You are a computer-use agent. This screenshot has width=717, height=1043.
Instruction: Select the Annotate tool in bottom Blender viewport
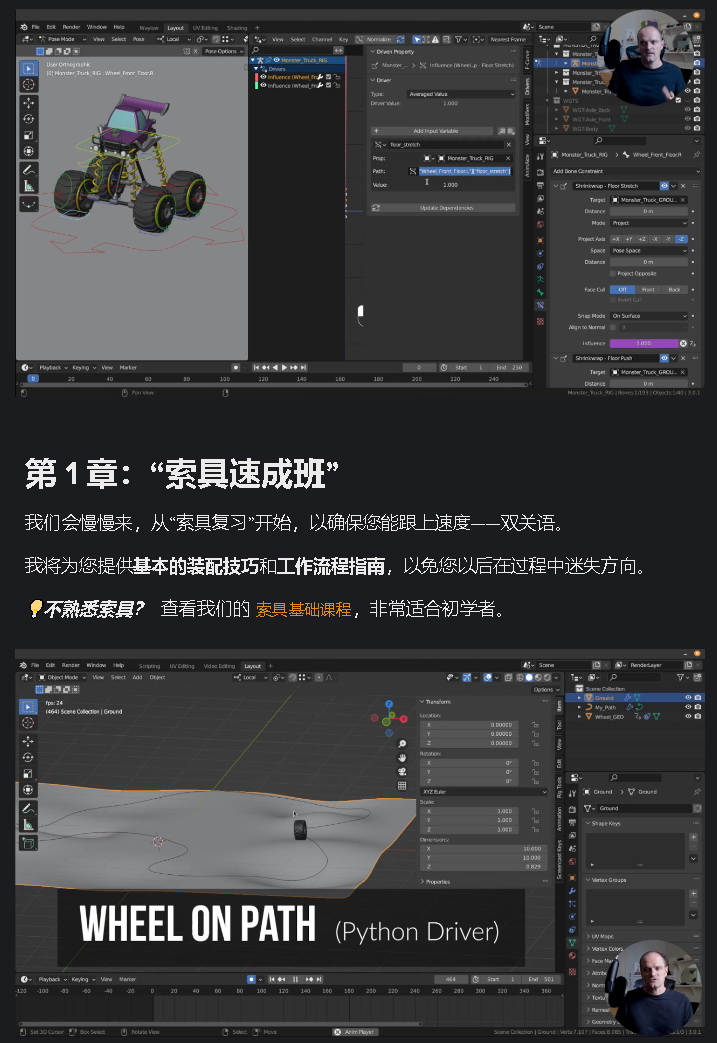coord(28,808)
